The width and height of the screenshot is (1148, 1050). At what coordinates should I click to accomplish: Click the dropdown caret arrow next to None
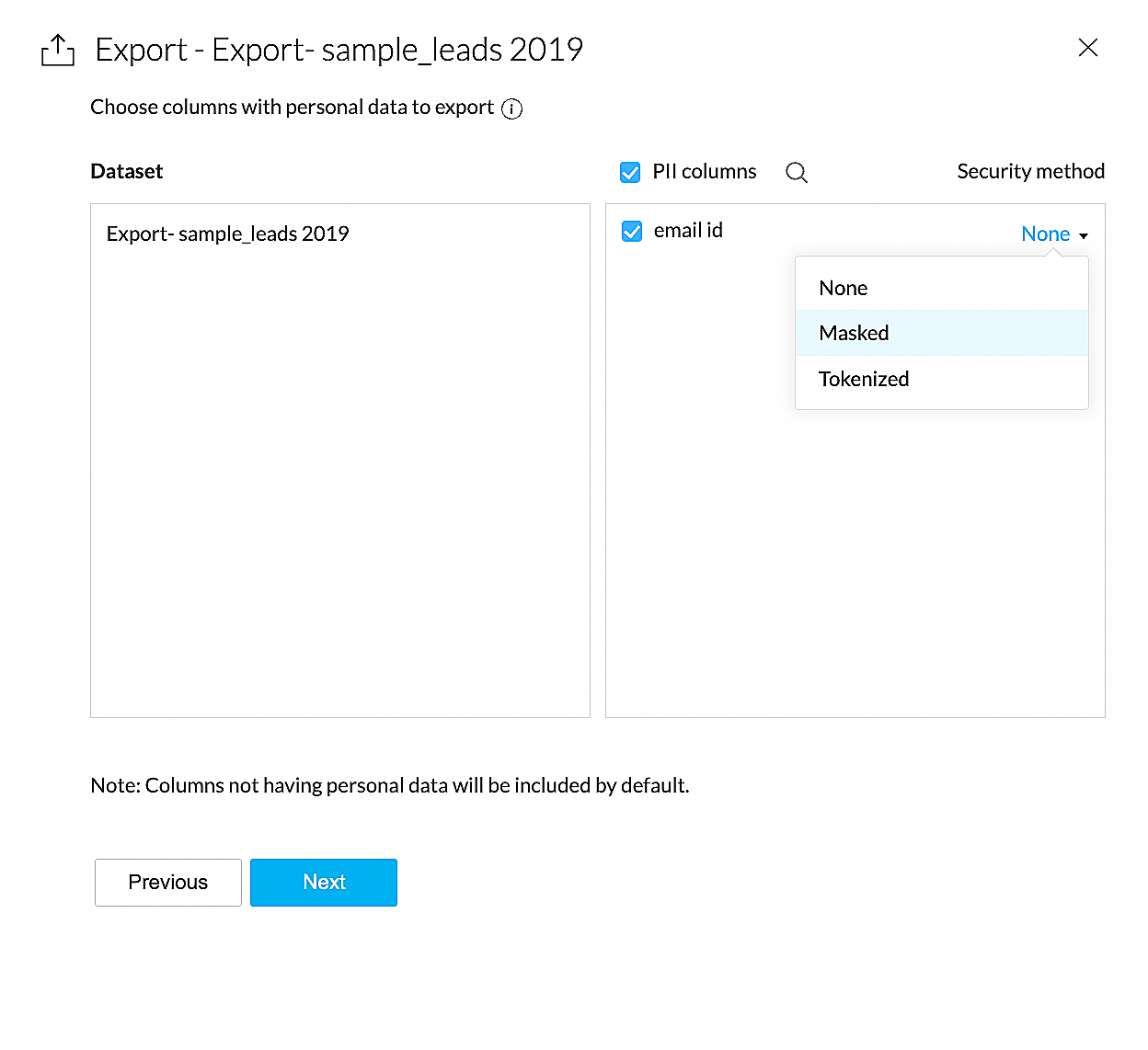pos(1084,236)
